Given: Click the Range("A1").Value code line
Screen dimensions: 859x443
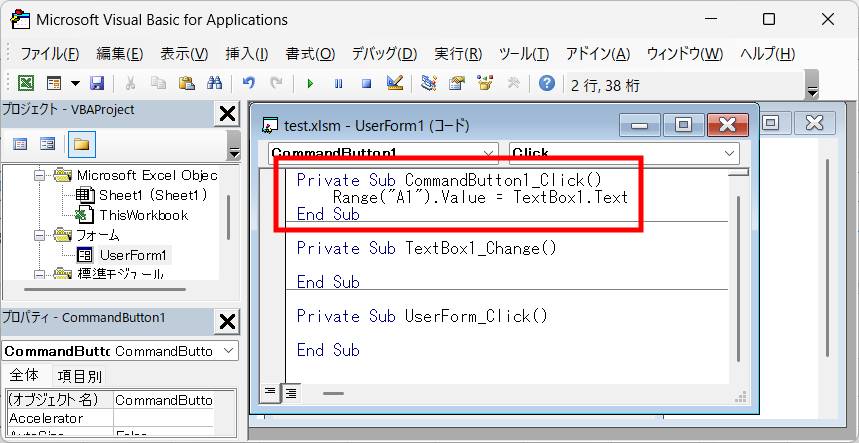Looking at the screenshot, I should pos(480,197).
